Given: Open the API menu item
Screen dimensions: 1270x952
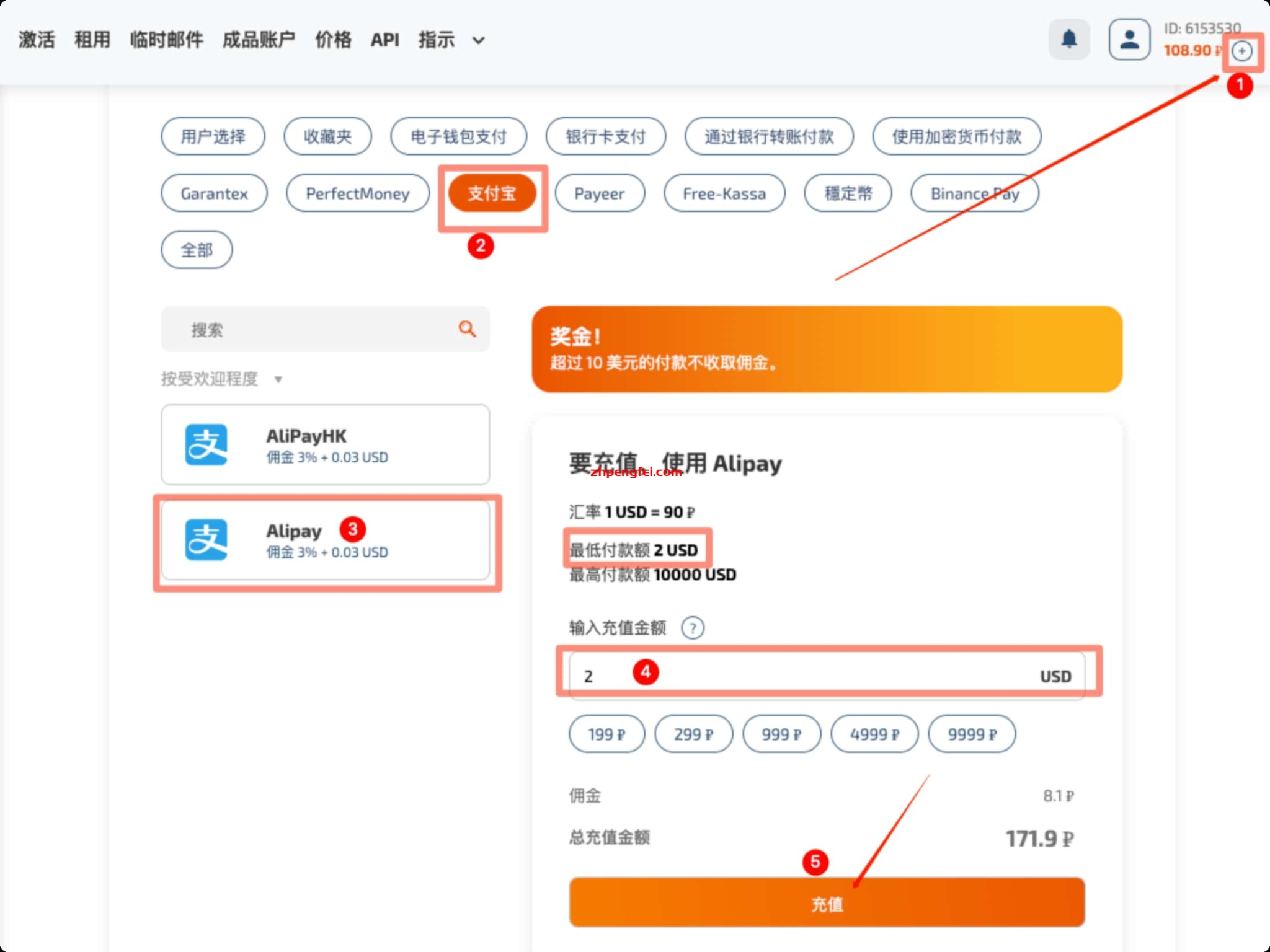Looking at the screenshot, I should pos(385,40).
